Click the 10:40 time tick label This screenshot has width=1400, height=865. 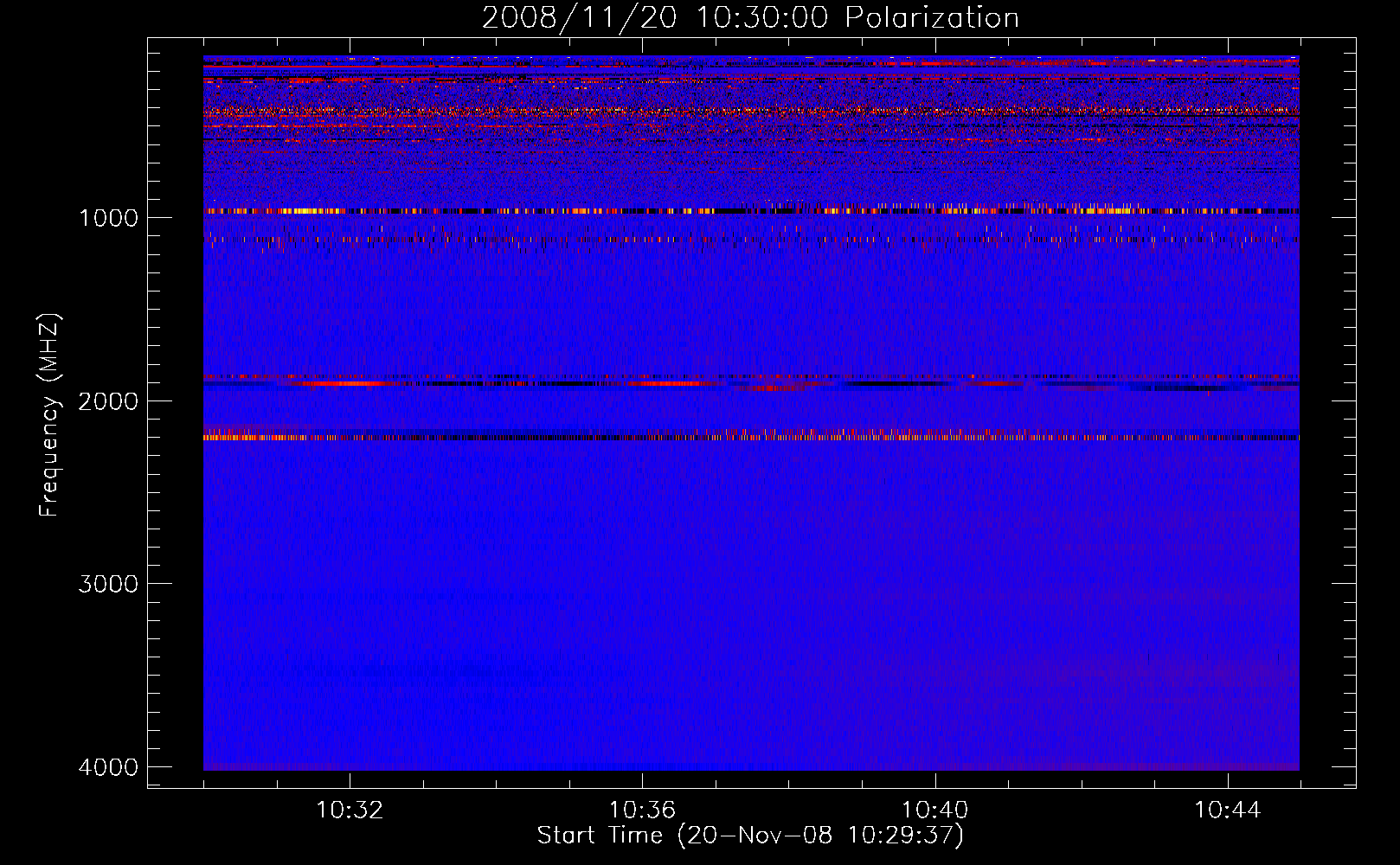934,811
